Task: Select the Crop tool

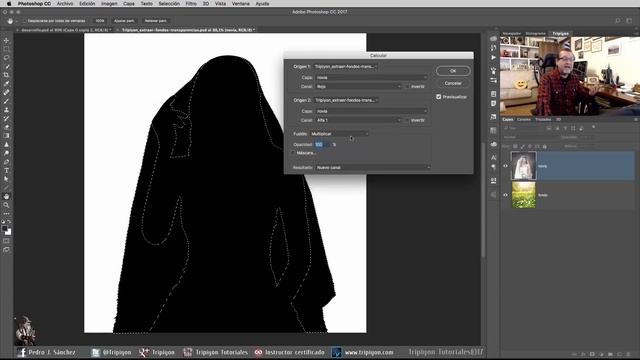Action: 6,75
